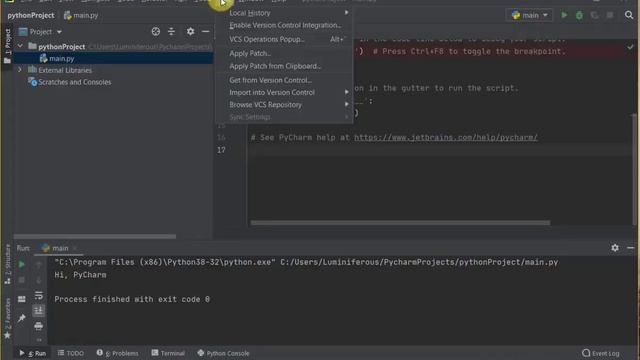
Task: Run main with the green toolbar play icon
Action: pyautogui.click(x=564, y=15)
